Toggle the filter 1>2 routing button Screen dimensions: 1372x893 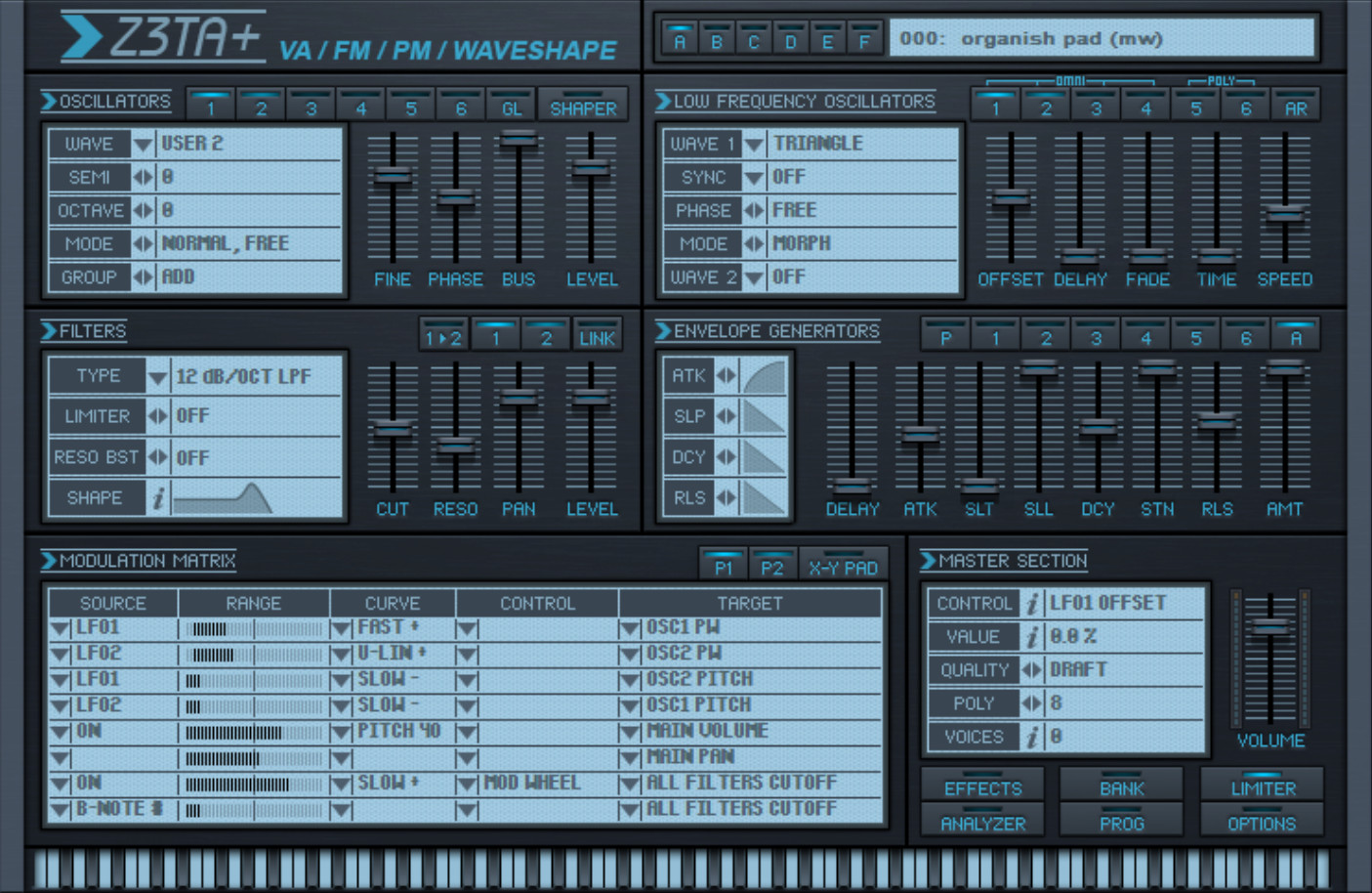(x=443, y=335)
